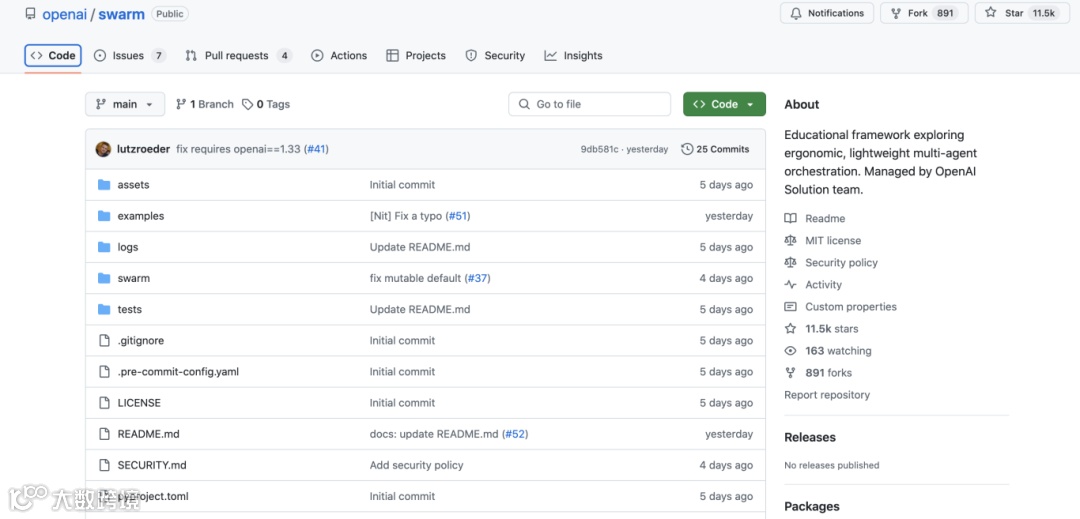Star the swarm repository
1080x519 pixels.
pyautogui.click(x=1022, y=13)
